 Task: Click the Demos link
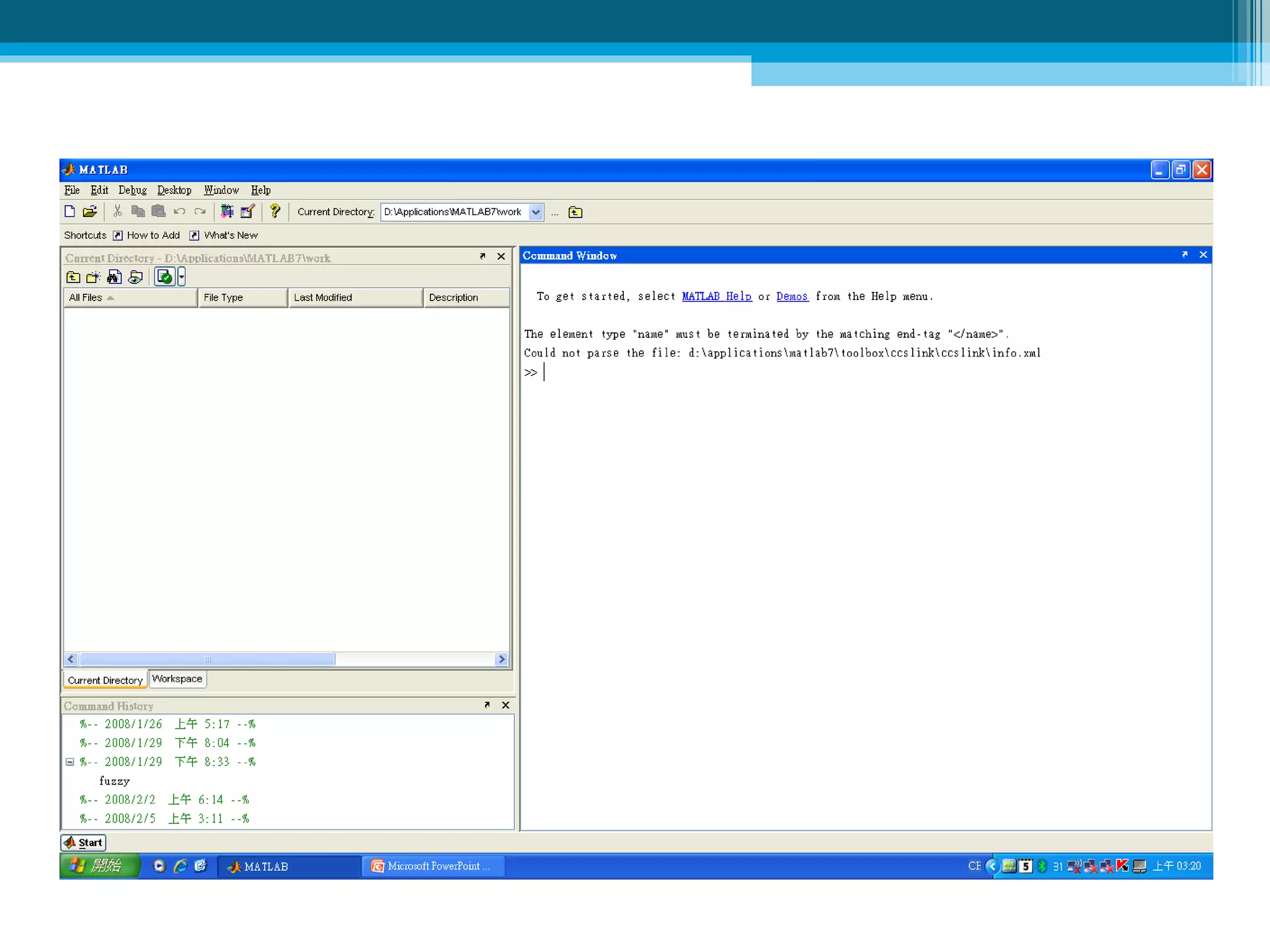pos(792,296)
